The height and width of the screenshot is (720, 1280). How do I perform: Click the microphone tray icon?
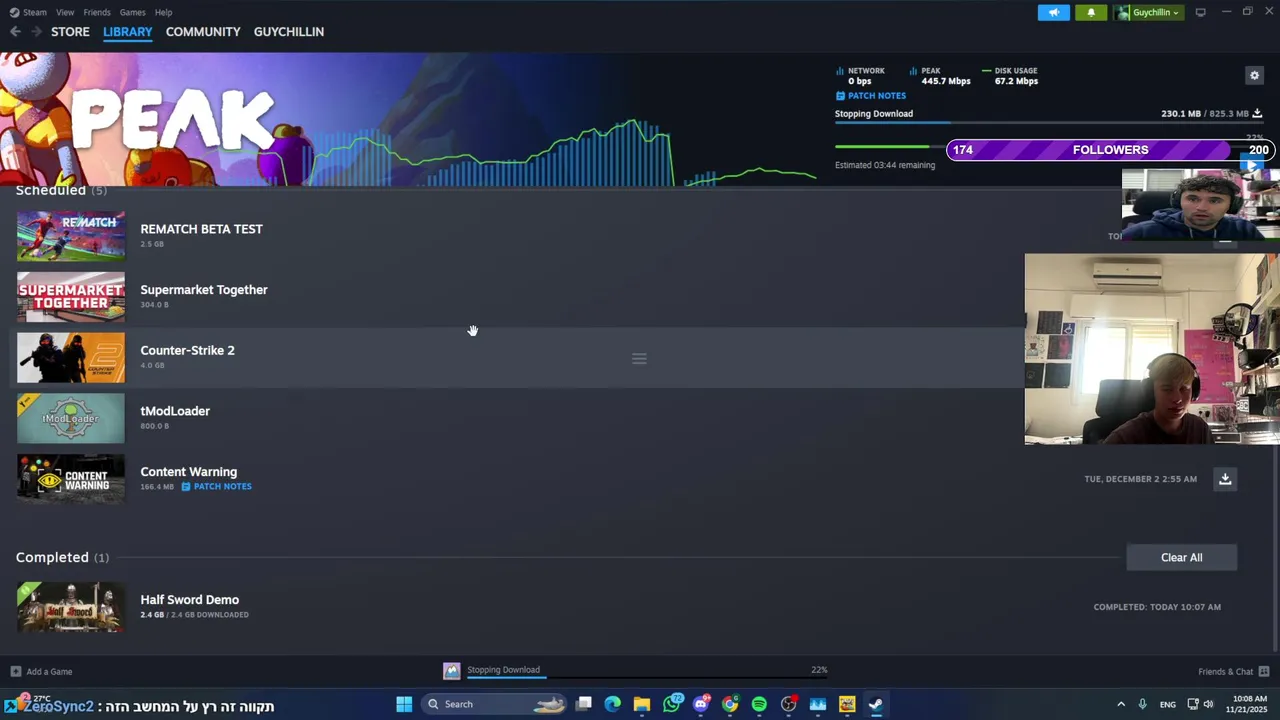pos(1143,704)
